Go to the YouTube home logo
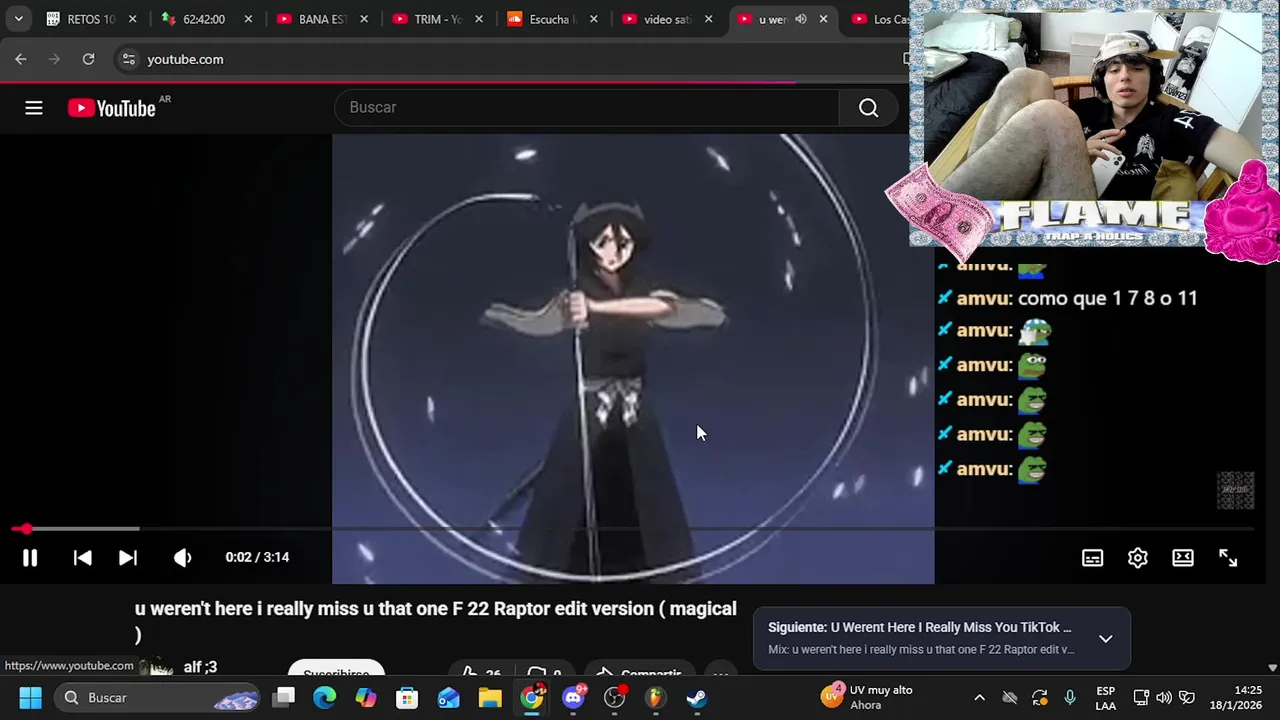 click(x=112, y=108)
